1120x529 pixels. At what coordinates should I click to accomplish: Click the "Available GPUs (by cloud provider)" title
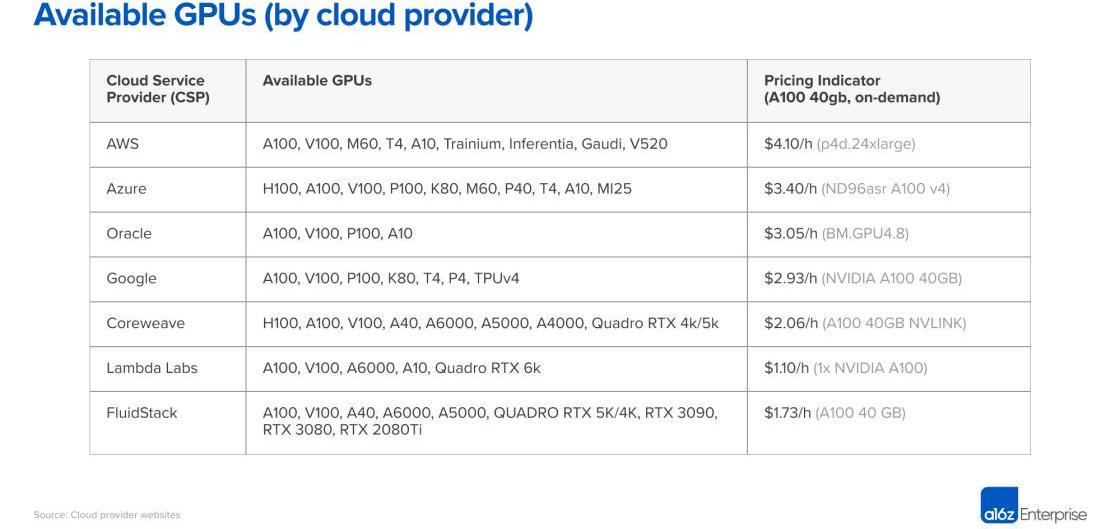[x=283, y=16]
